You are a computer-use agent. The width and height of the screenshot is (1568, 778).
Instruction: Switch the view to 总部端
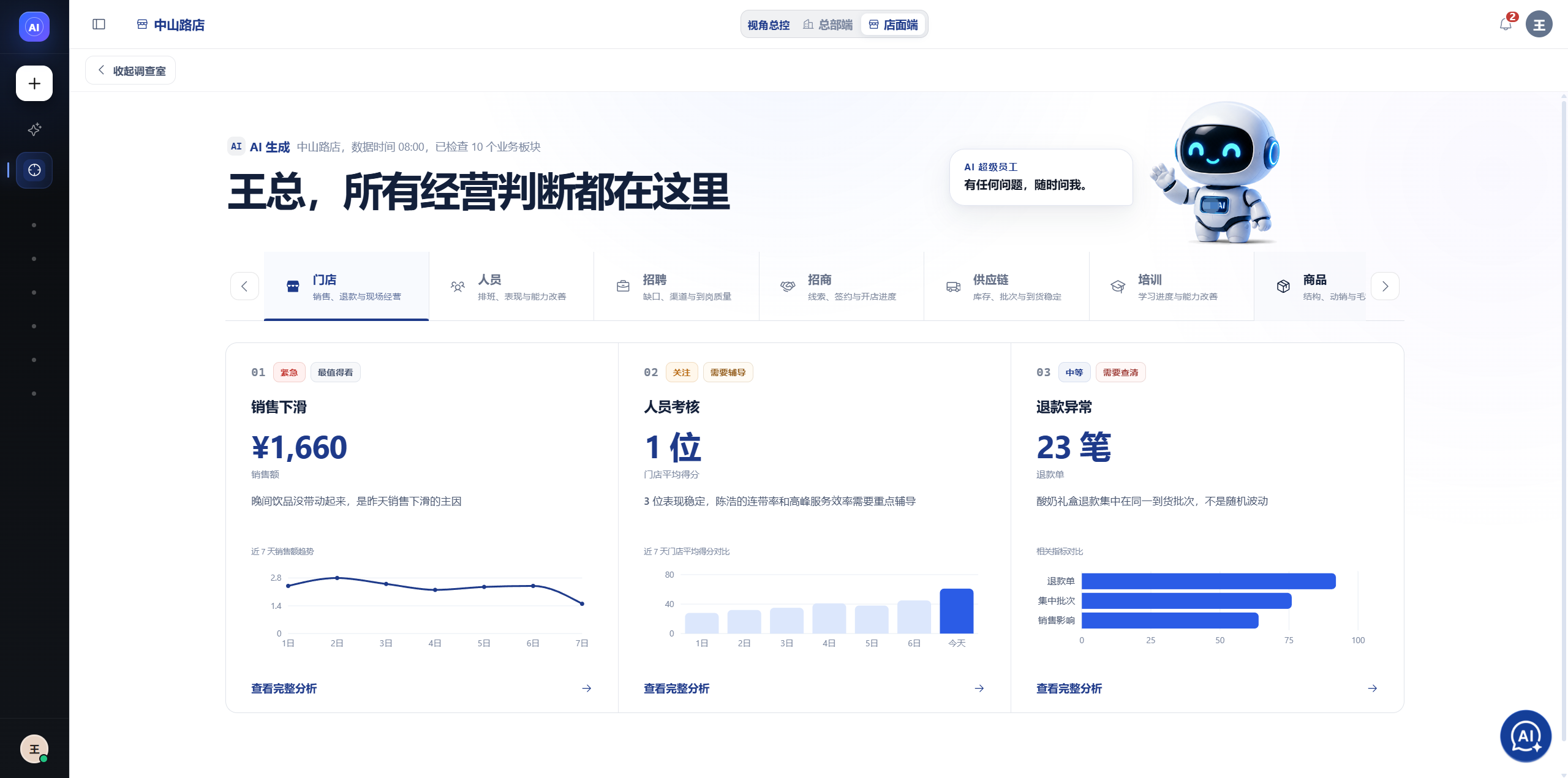coord(827,25)
